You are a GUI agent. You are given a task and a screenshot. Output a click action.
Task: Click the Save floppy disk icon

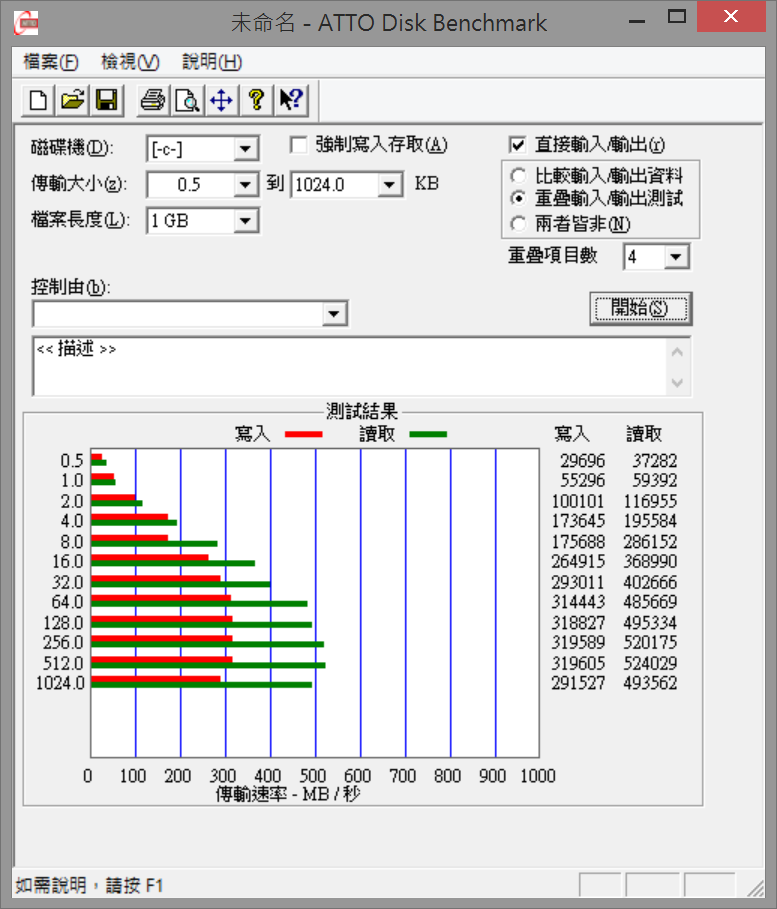point(107,100)
